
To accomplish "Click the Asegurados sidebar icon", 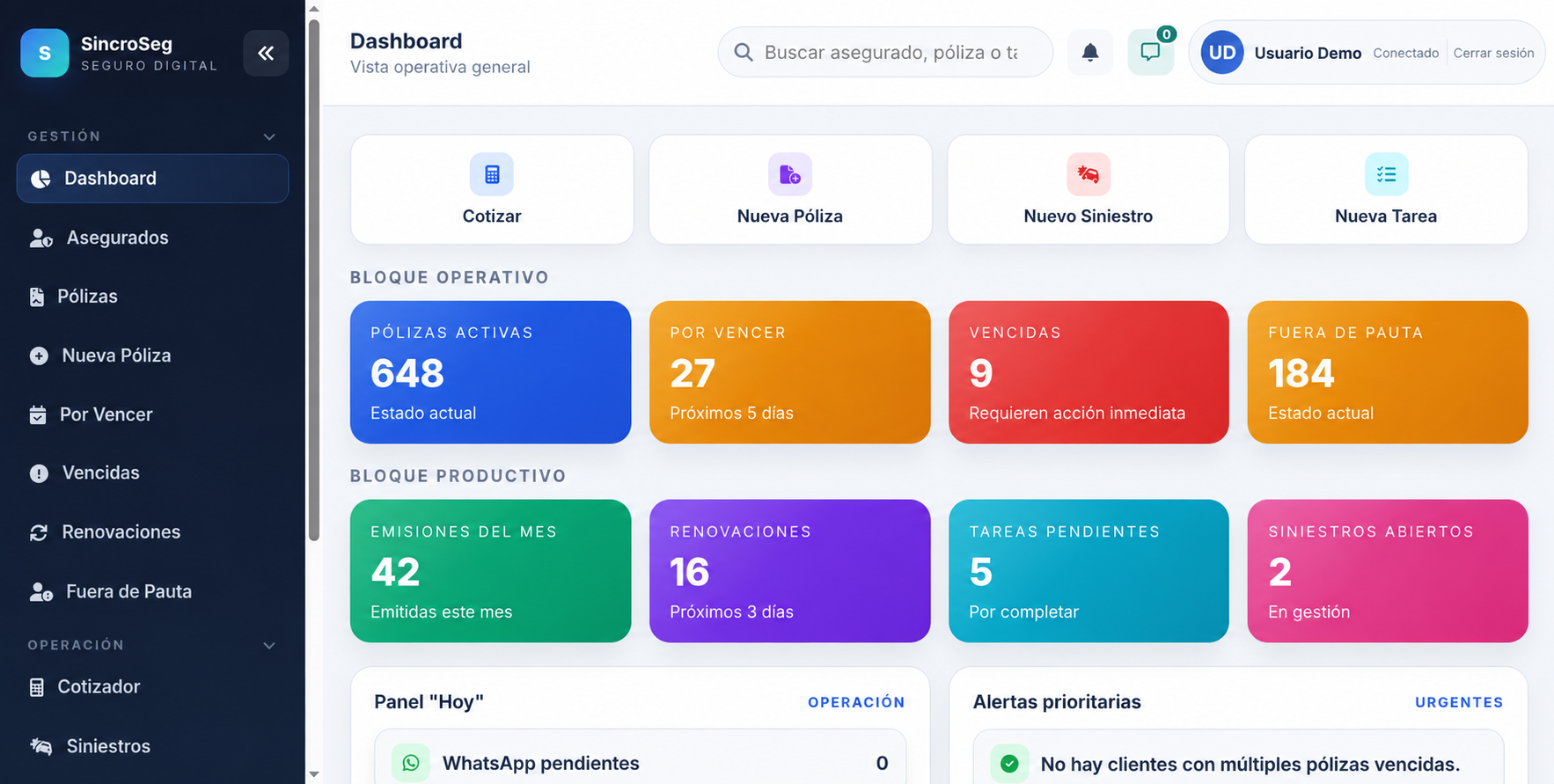I will tap(41, 238).
